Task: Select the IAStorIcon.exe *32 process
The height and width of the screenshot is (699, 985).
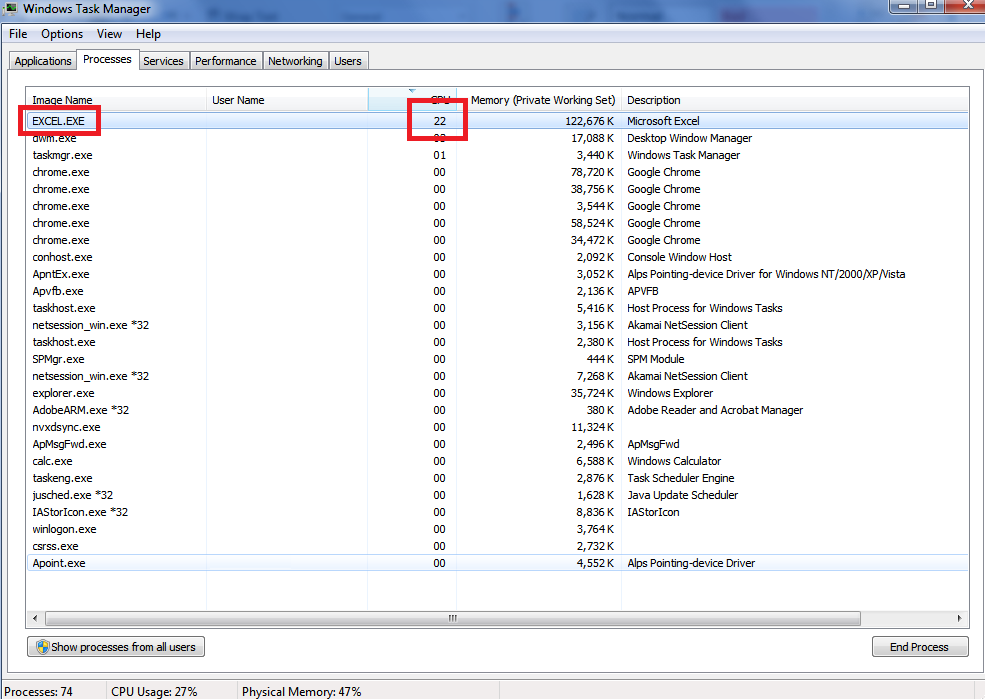Action: tap(497, 511)
